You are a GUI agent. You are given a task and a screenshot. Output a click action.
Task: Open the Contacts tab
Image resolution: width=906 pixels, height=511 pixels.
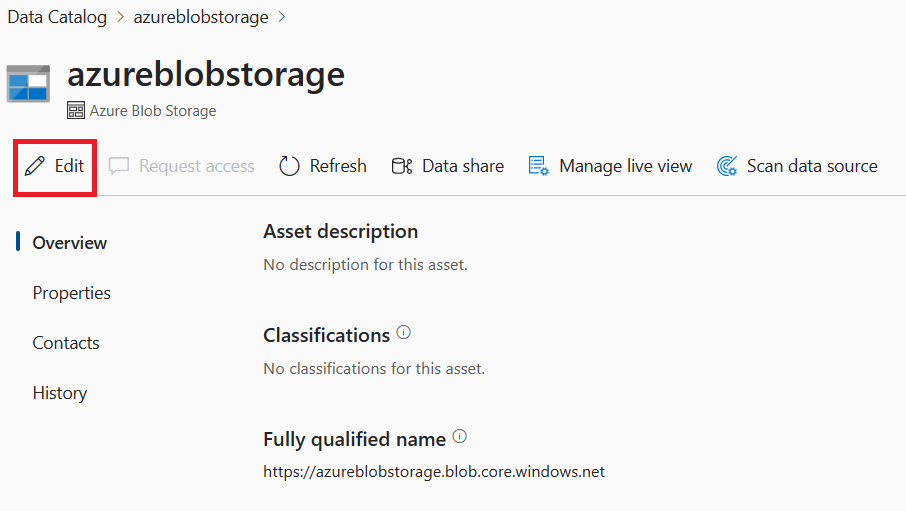click(66, 343)
